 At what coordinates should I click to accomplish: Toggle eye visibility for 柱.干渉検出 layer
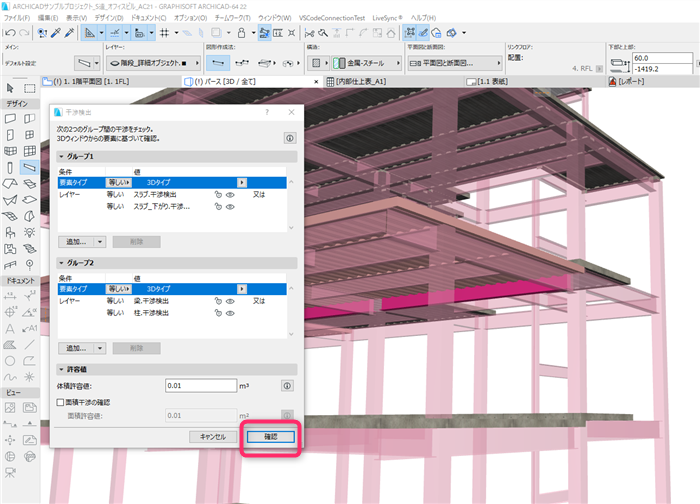230,313
